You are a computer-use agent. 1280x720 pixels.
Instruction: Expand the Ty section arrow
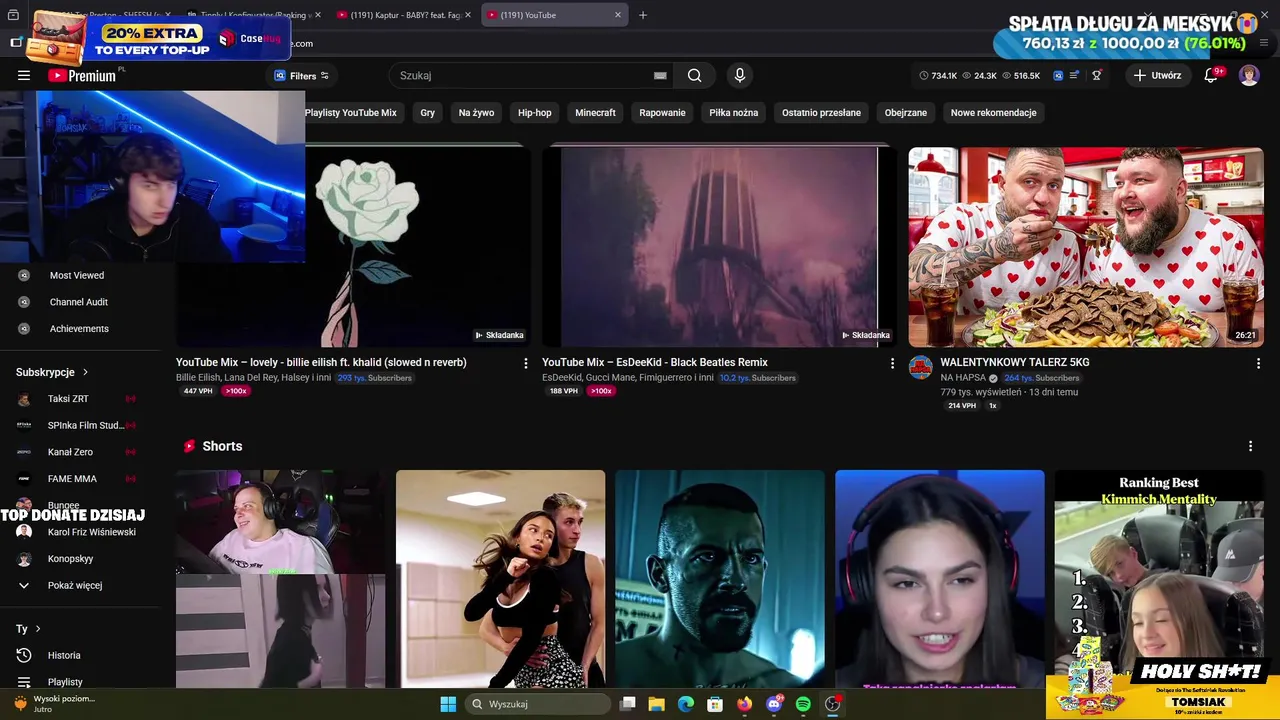tap(38, 629)
